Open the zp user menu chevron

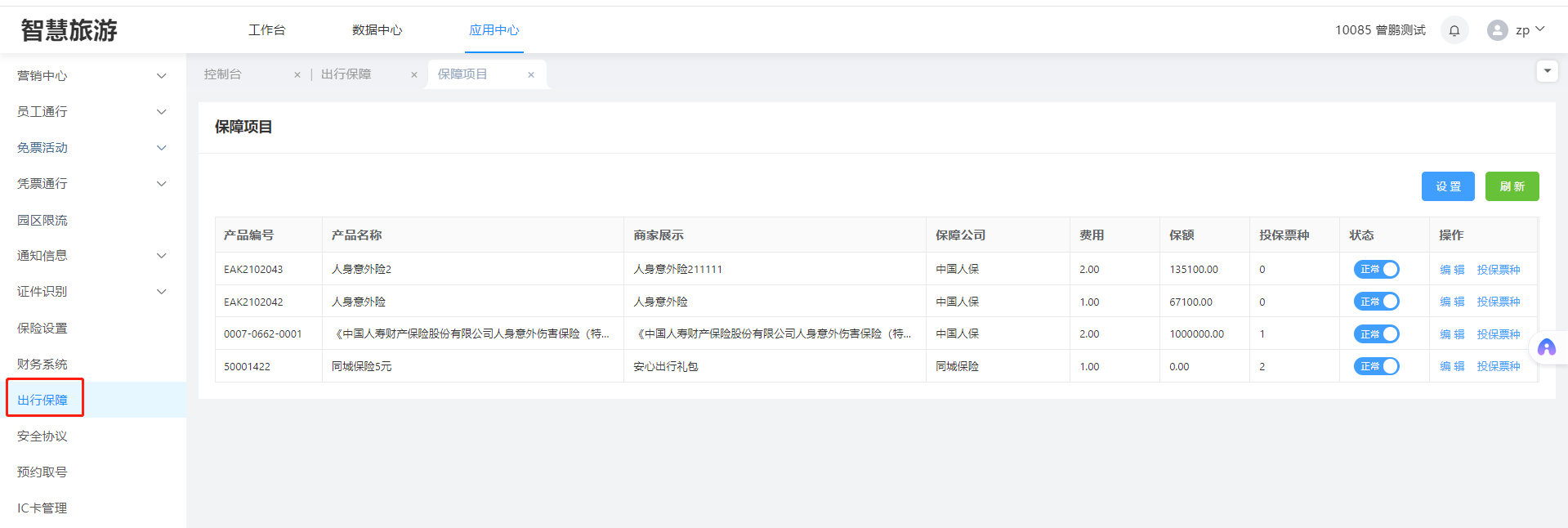click(x=1540, y=29)
